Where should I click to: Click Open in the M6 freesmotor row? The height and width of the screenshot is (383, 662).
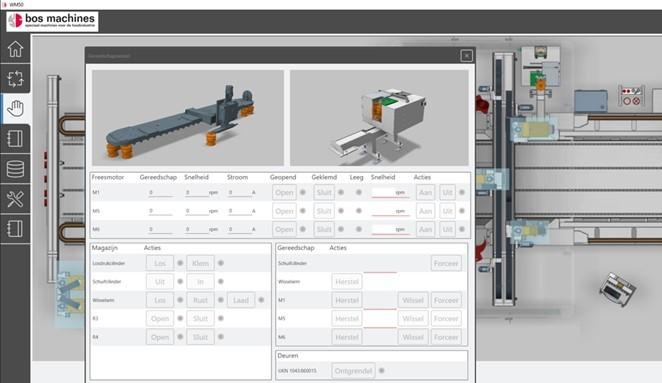[x=284, y=229]
